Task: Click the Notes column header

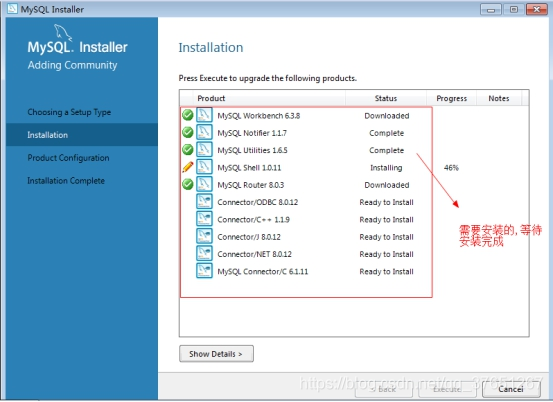Action: [x=499, y=98]
